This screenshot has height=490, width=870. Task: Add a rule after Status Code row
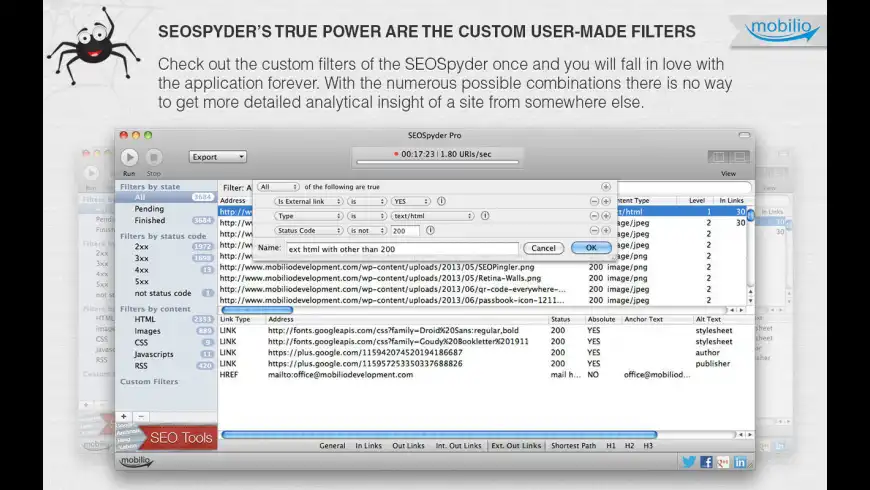click(606, 230)
